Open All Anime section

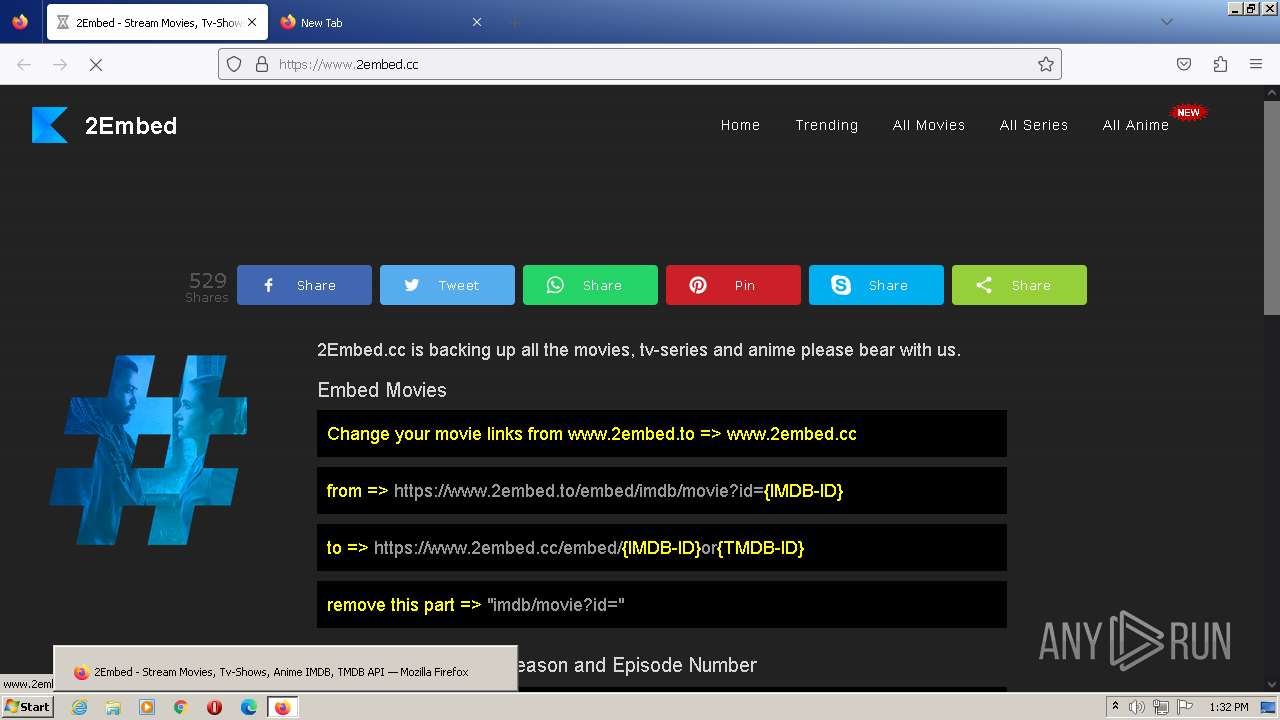coord(1135,125)
